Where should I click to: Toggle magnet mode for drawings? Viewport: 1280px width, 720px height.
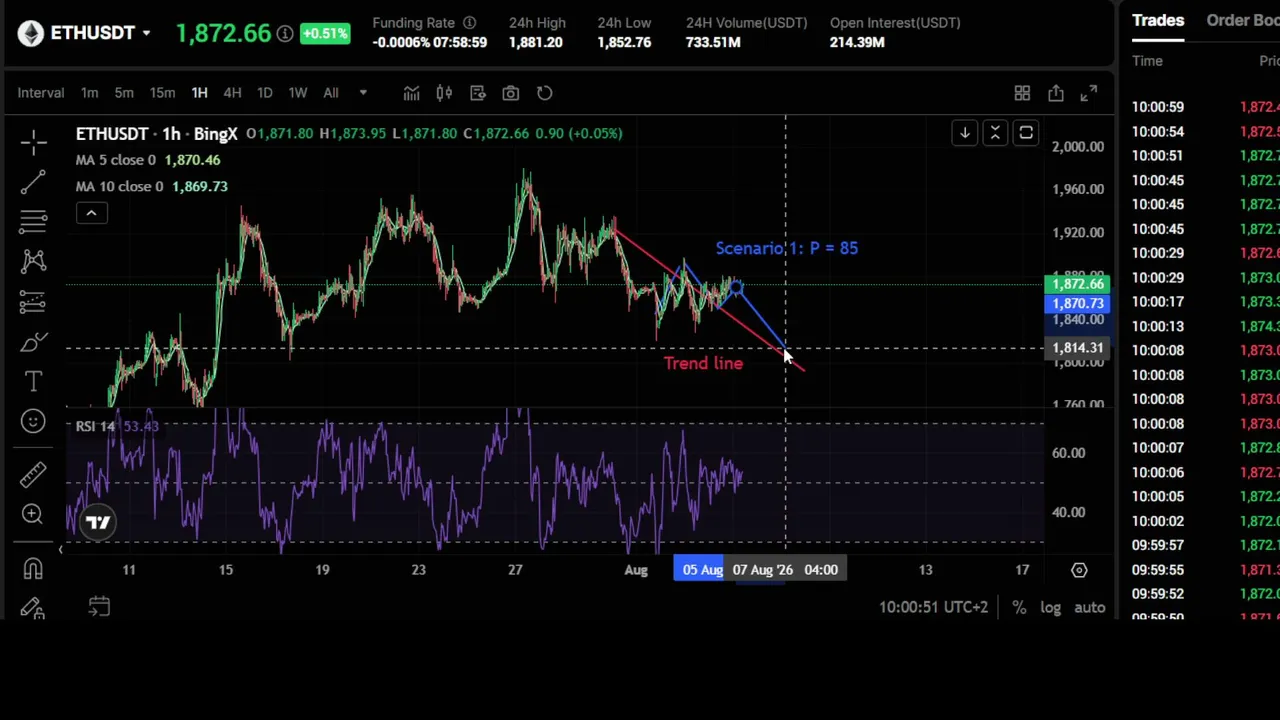tap(33, 568)
